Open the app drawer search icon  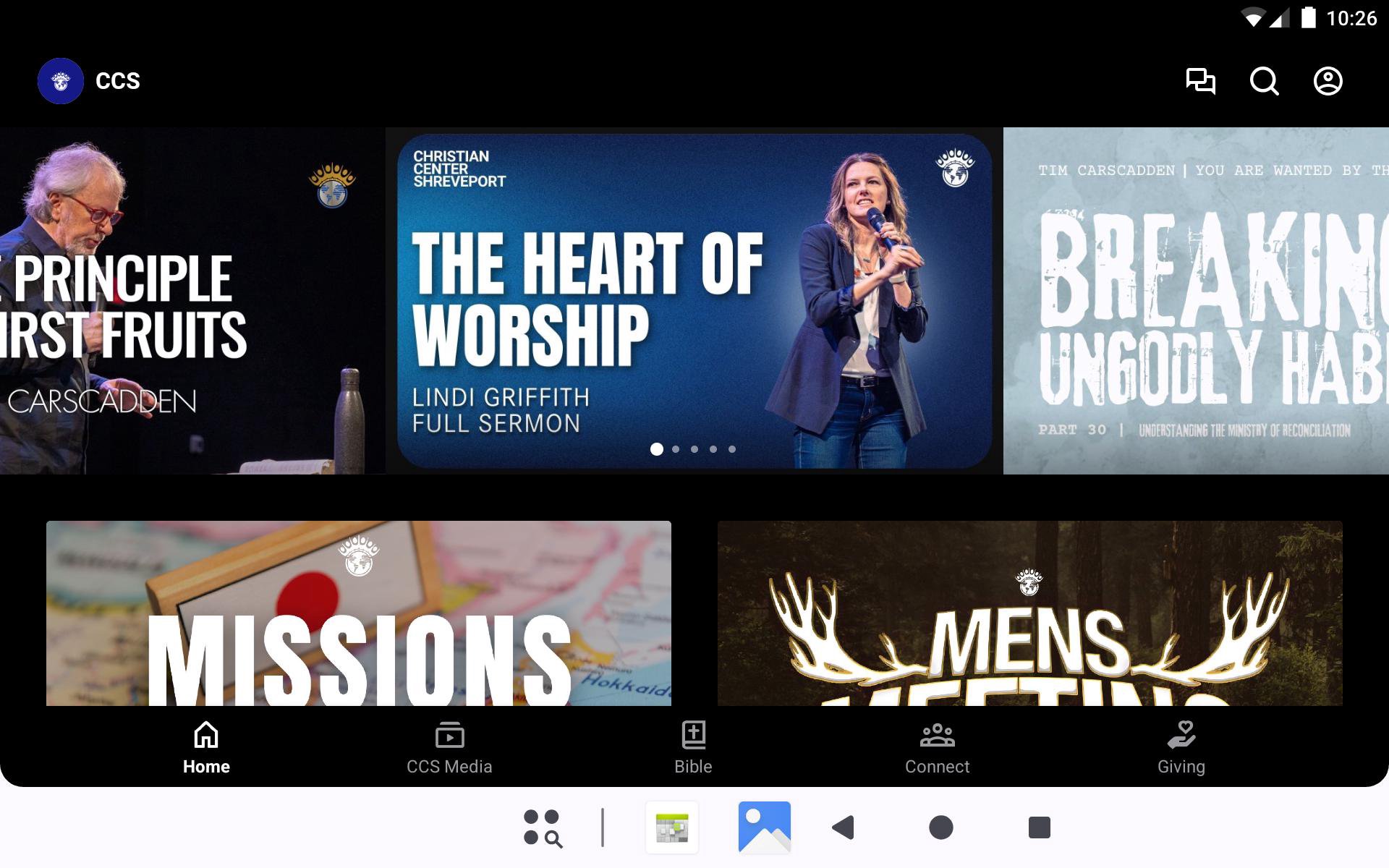[x=542, y=827]
